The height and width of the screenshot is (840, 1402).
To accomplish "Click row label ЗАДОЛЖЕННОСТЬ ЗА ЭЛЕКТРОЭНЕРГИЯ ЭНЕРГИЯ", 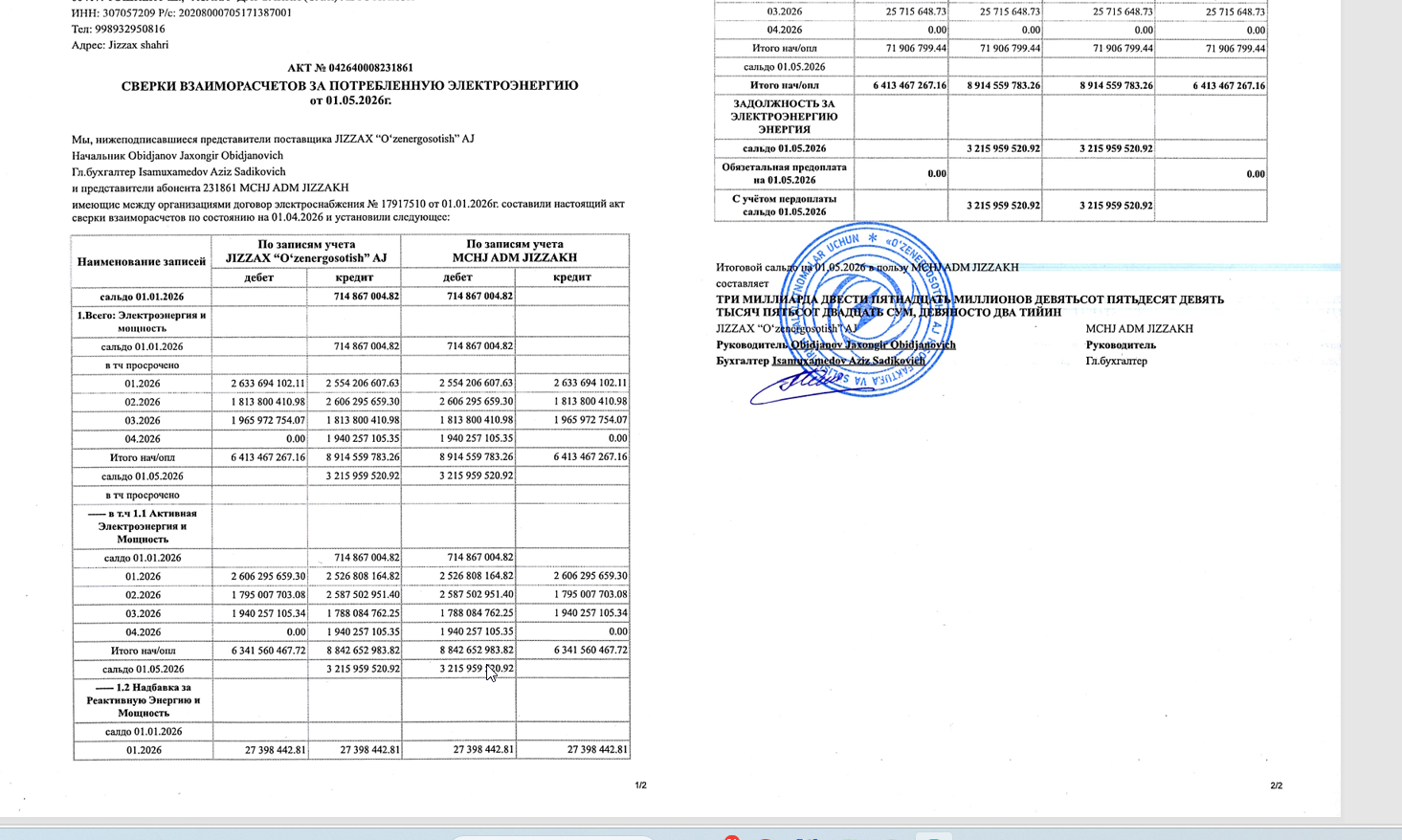I will [784, 117].
